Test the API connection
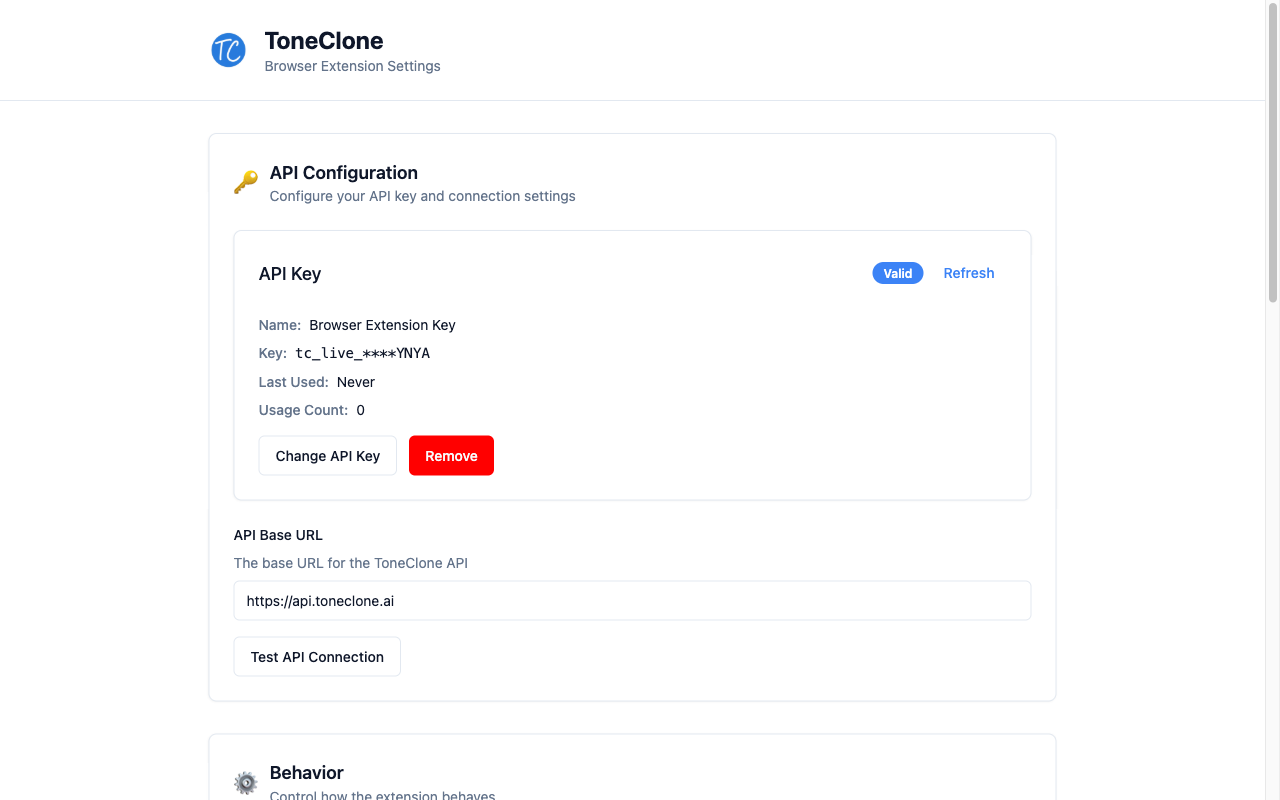This screenshot has height=800, width=1280. (x=317, y=656)
